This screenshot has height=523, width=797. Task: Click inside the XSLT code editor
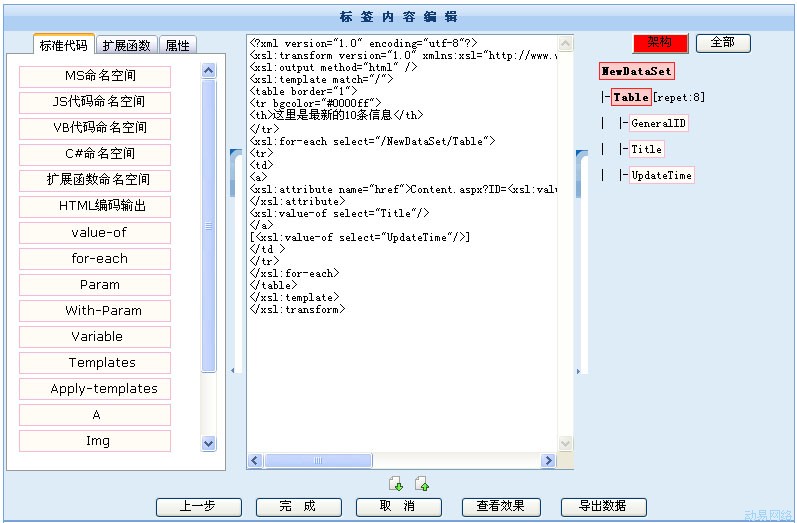(403, 244)
